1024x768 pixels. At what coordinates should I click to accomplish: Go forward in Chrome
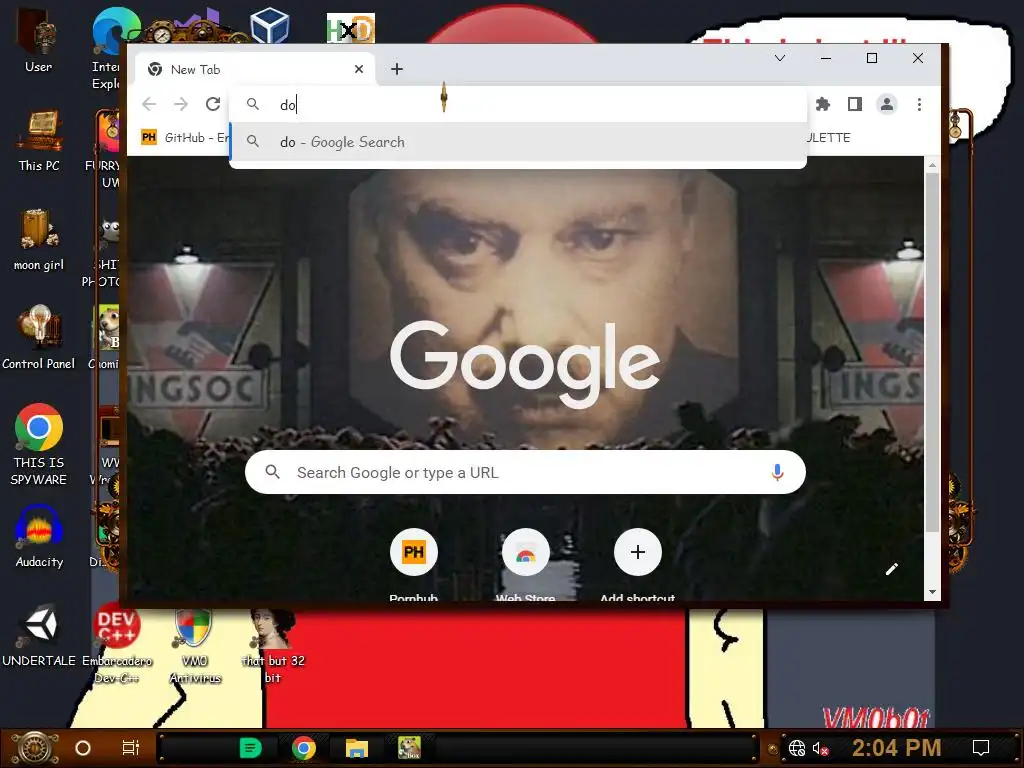pos(181,104)
